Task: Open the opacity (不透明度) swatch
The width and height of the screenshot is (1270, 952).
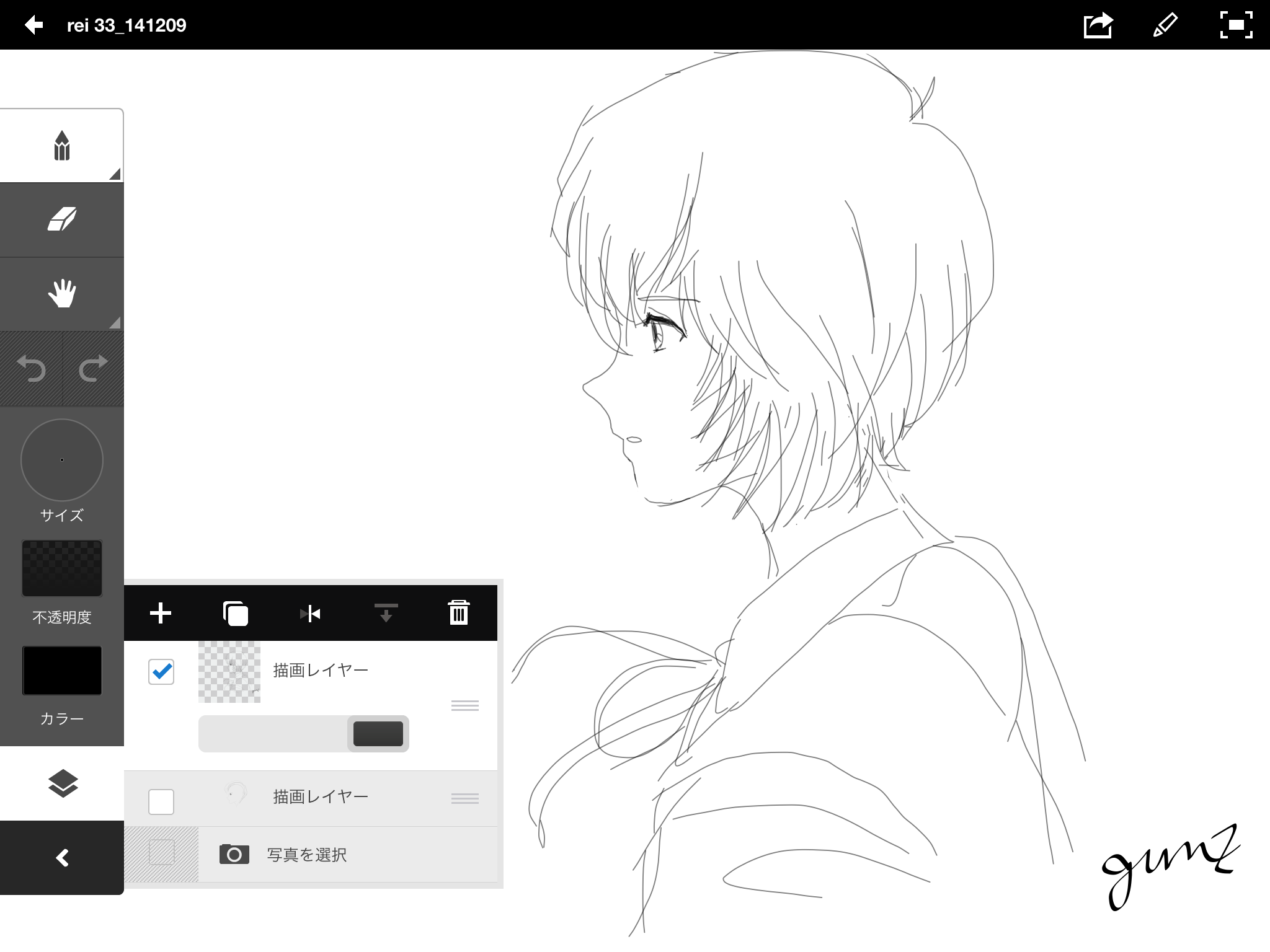Action: click(61, 568)
